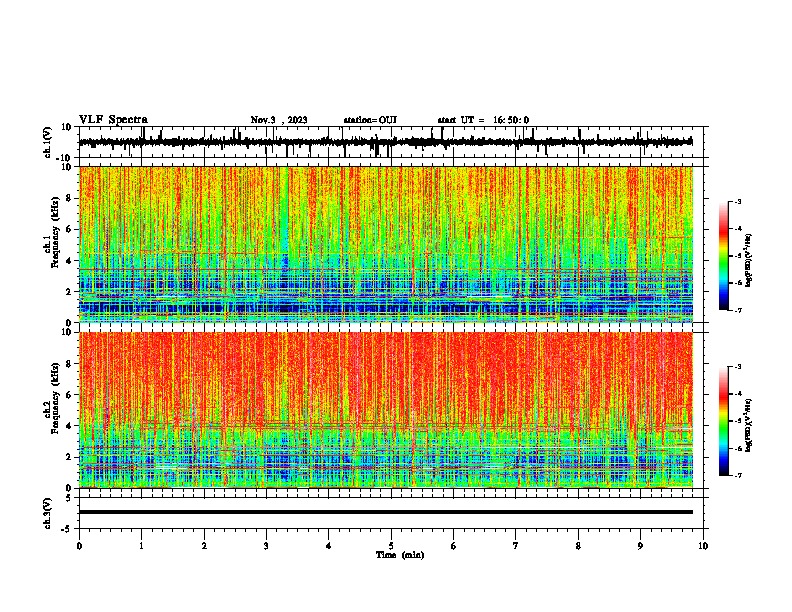792x612 pixels.
Task: Click time axis tick label "5"
Action: [x=391, y=546]
